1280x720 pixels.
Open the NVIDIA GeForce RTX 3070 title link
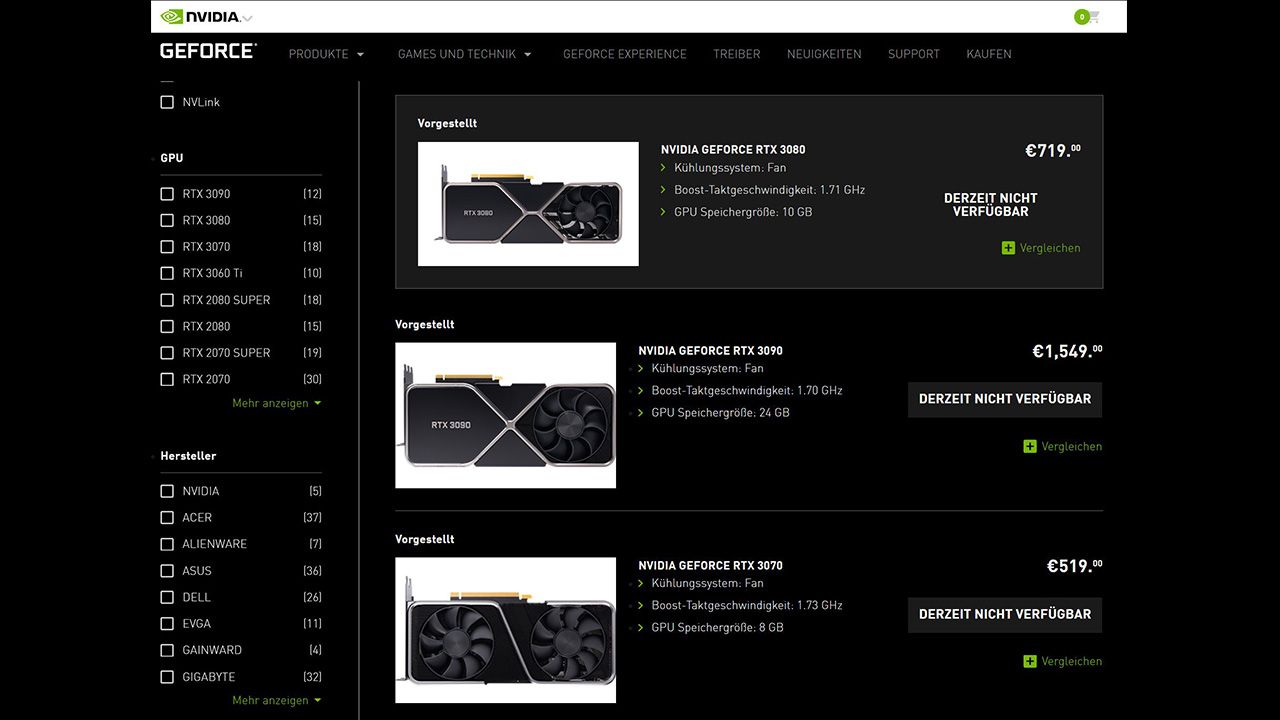pyautogui.click(x=710, y=566)
